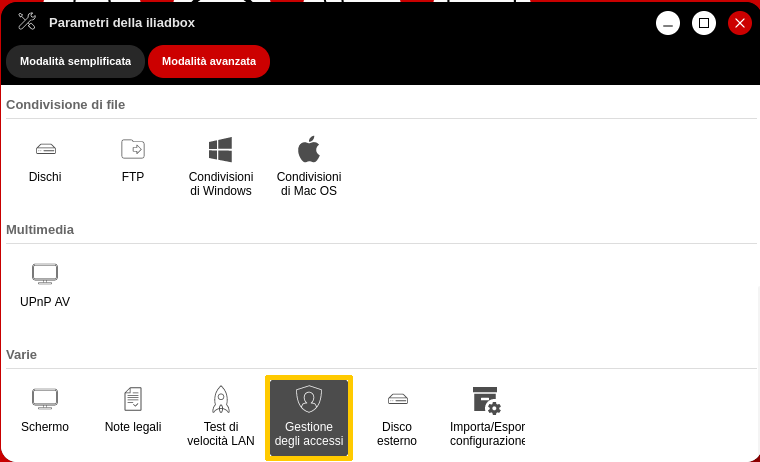The width and height of the screenshot is (760, 462).
Task: Click the Parametri della iliadbox title text
Action: [x=122, y=23]
